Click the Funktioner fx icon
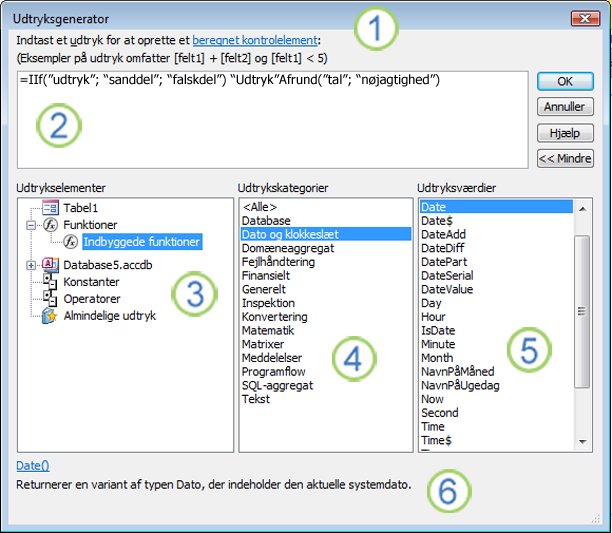 tap(50, 225)
